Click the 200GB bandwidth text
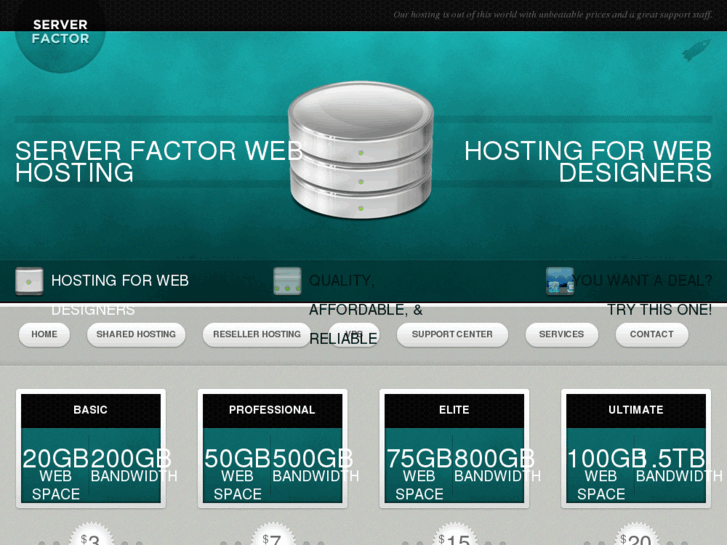 (134, 465)
